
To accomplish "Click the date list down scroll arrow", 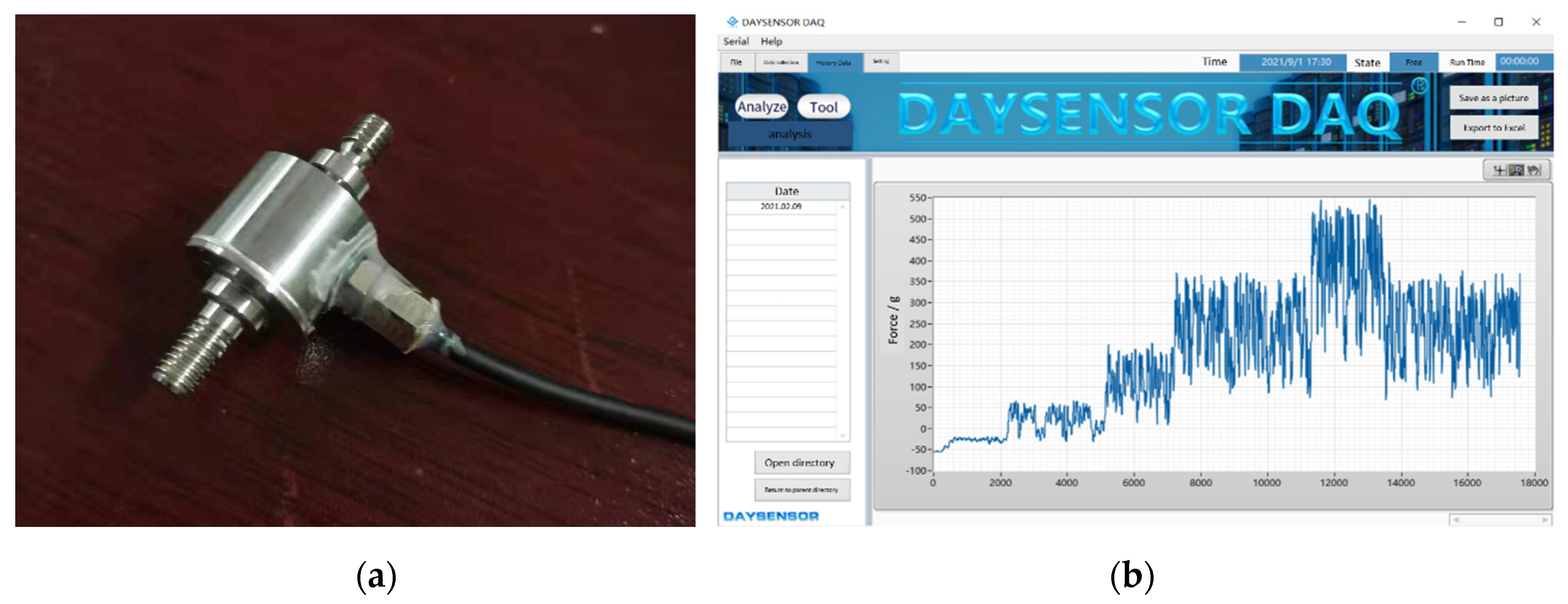I will [x=843, y=435].
